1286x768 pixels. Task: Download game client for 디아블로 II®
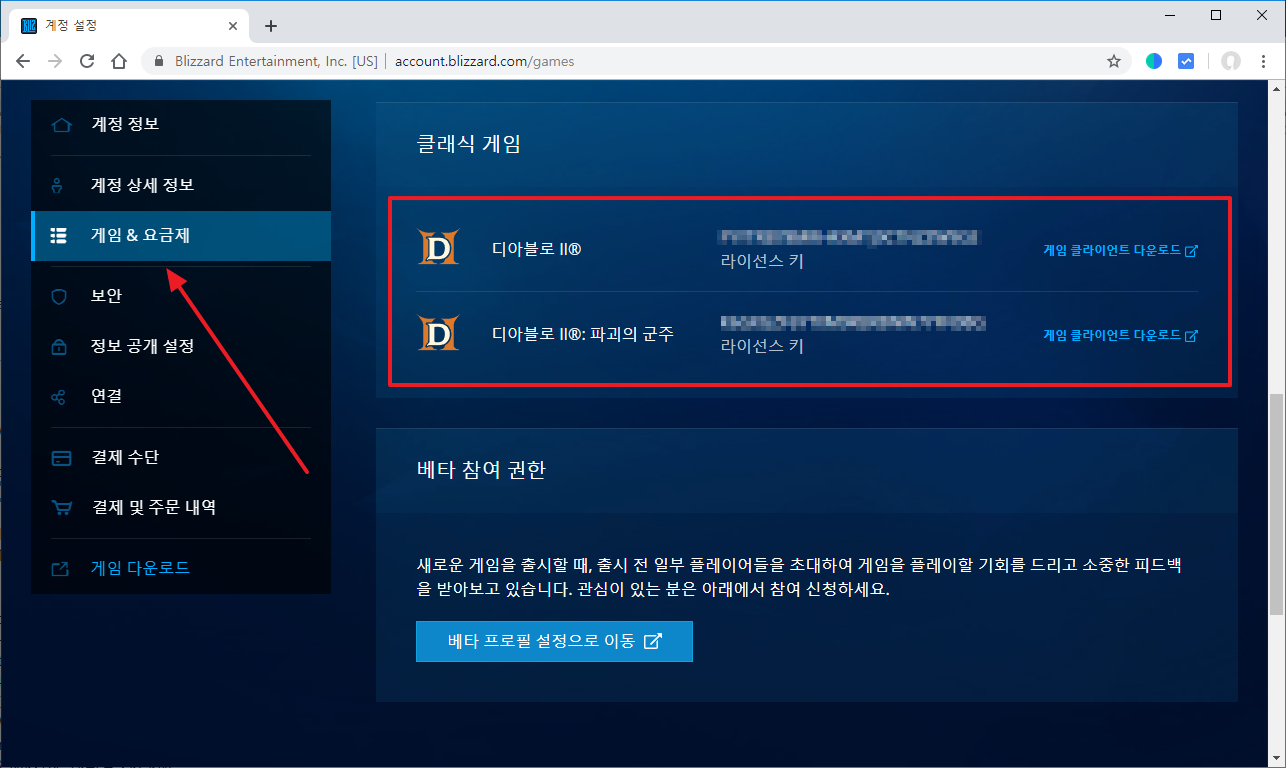1120,251
